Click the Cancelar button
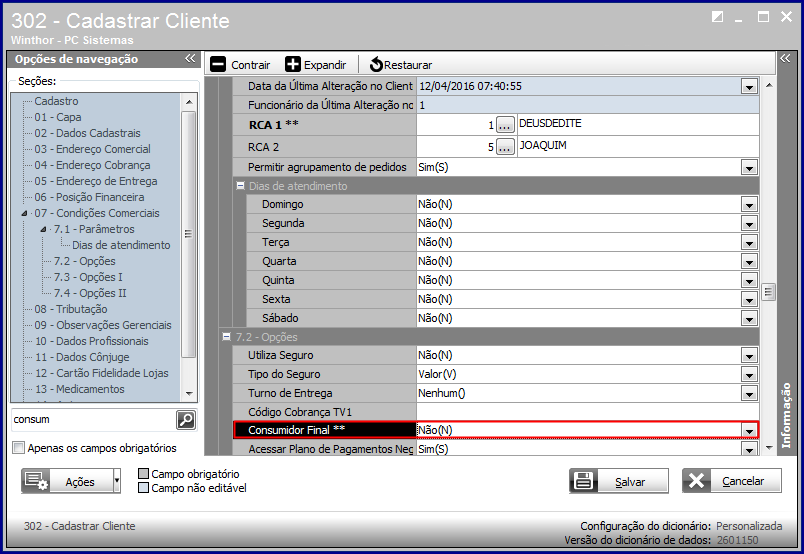Screen dimensions: 804x554 732,481
